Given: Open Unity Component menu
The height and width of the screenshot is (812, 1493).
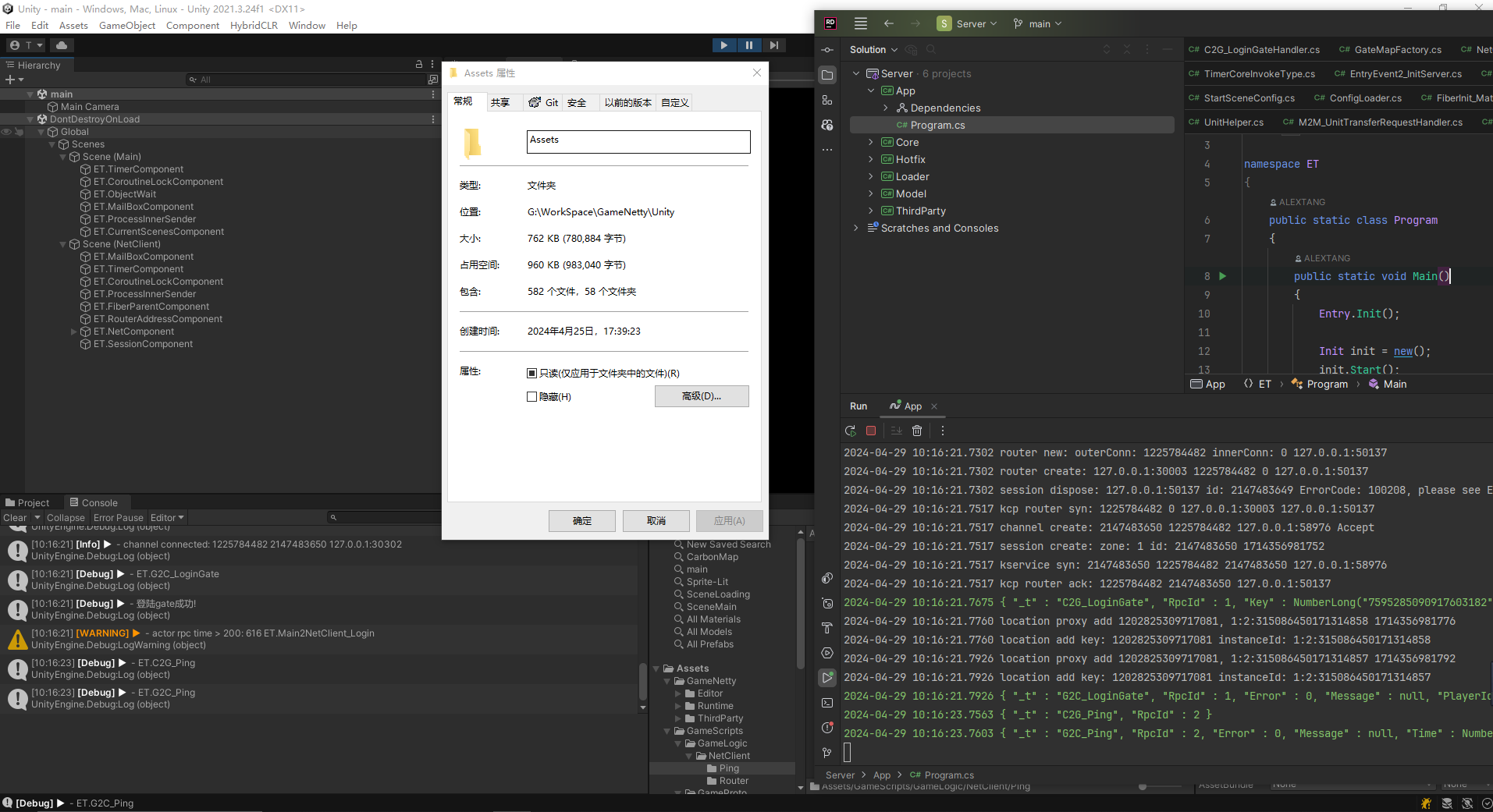Looking at the screenshot, I should 193,25.
